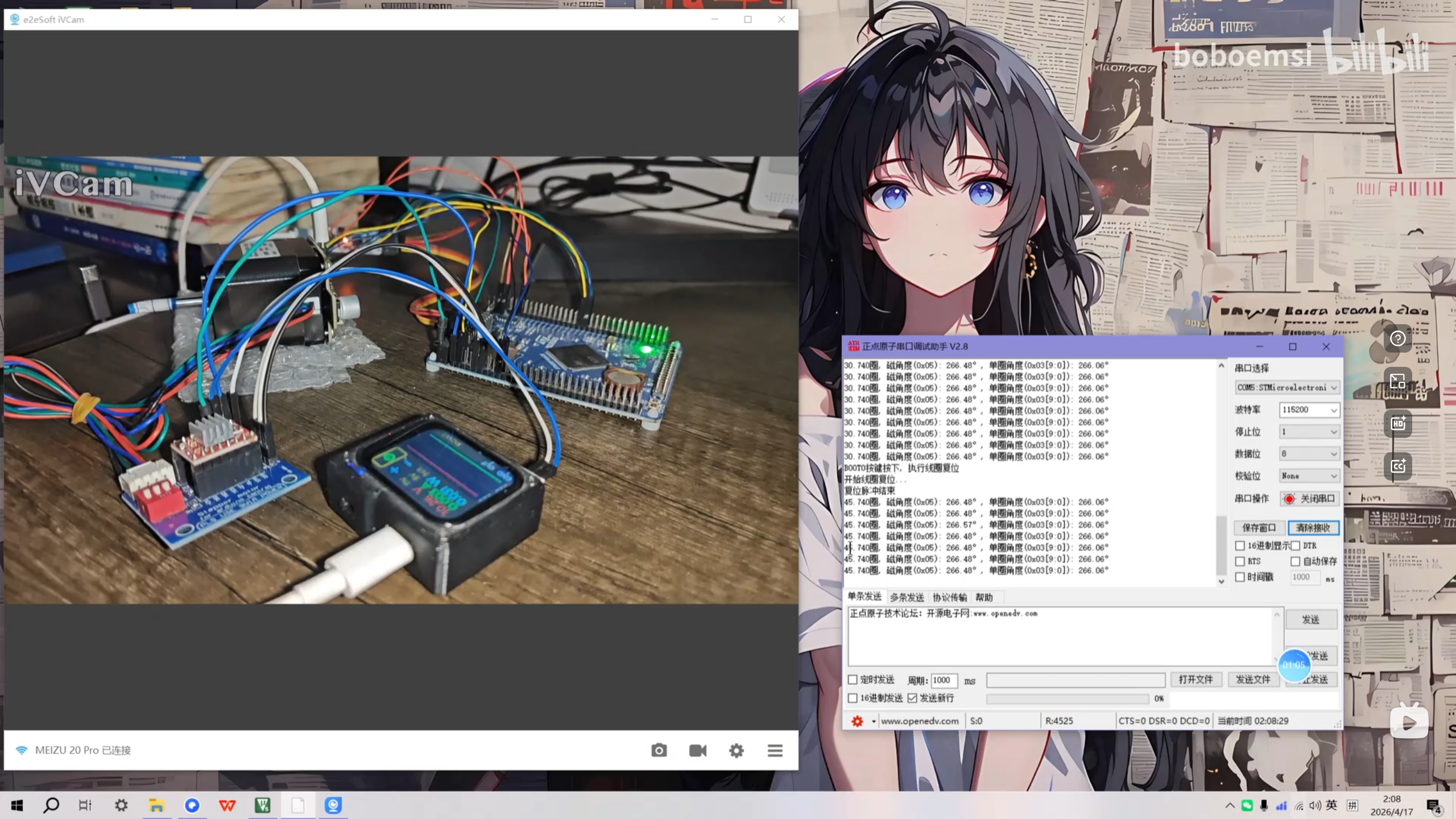1456x819 pixels.
Task: Toggle the DTR checkbox
Action: (x=1295, y=546)
